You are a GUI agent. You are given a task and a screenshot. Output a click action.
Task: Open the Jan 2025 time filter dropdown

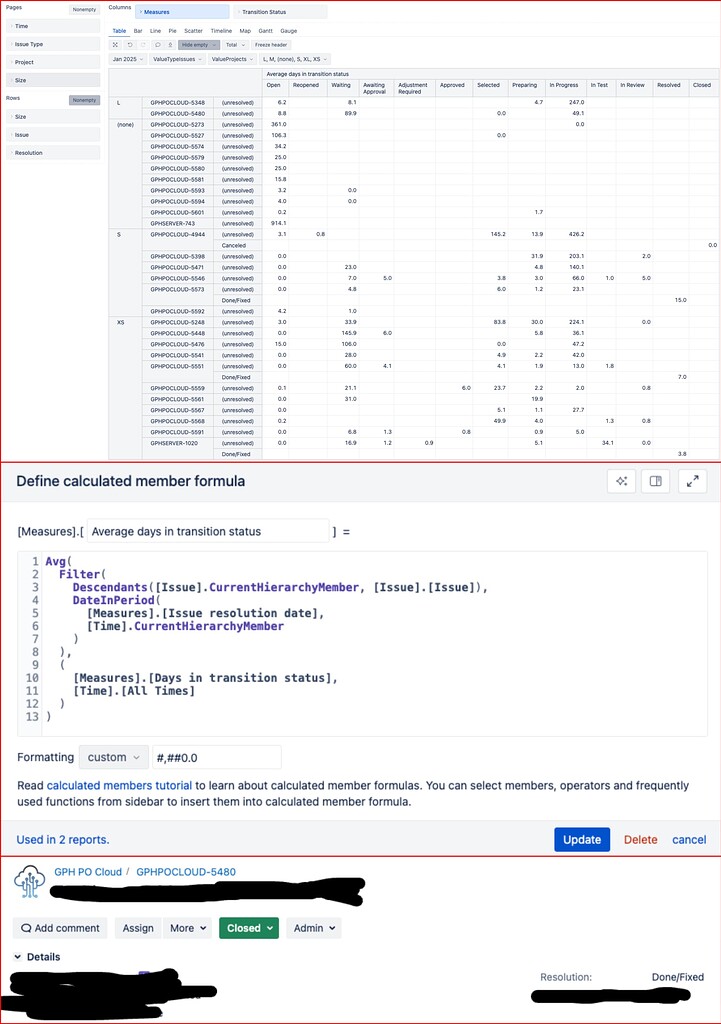pos(127,59)
